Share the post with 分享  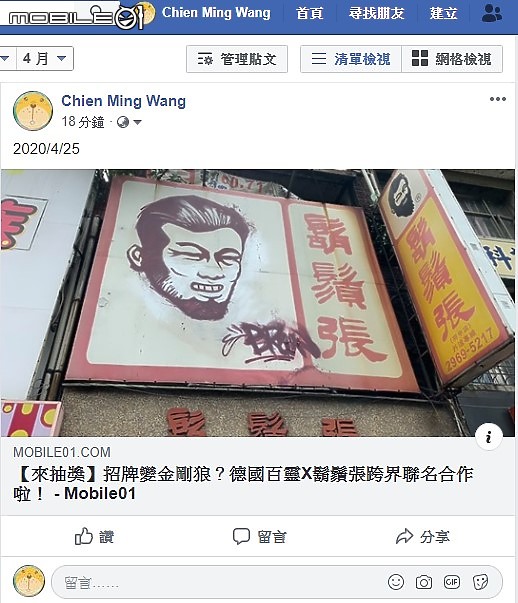pos(423,536)
